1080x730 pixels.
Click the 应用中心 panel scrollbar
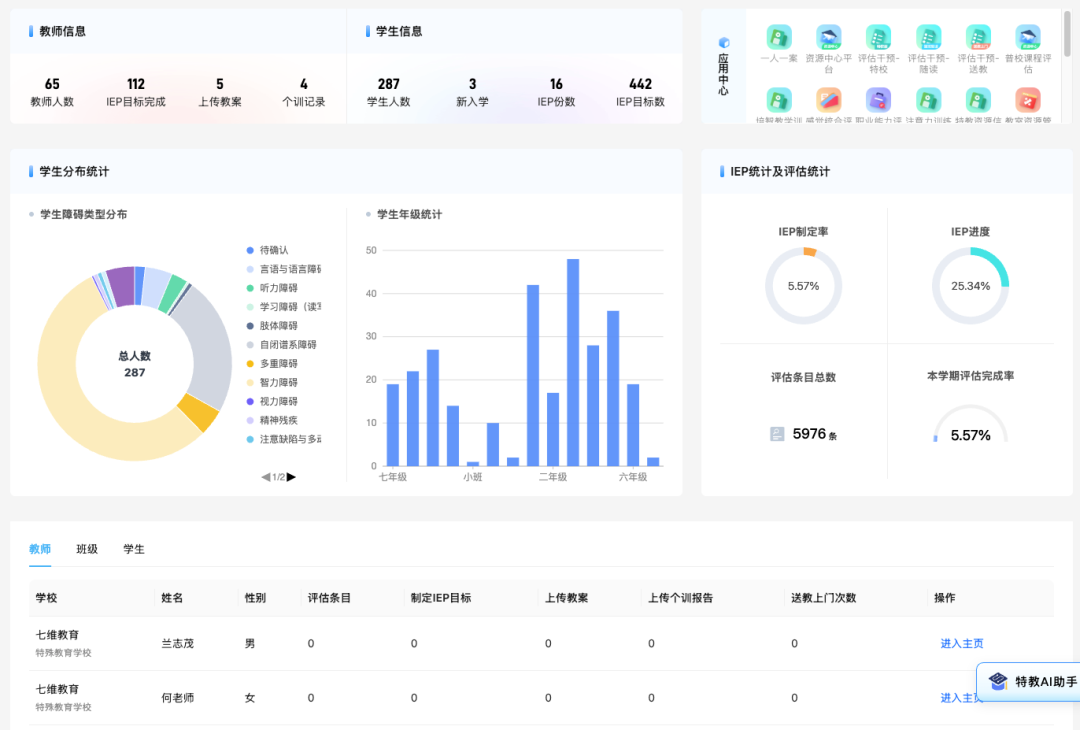pyautogui.click(x=1068, y=33)
